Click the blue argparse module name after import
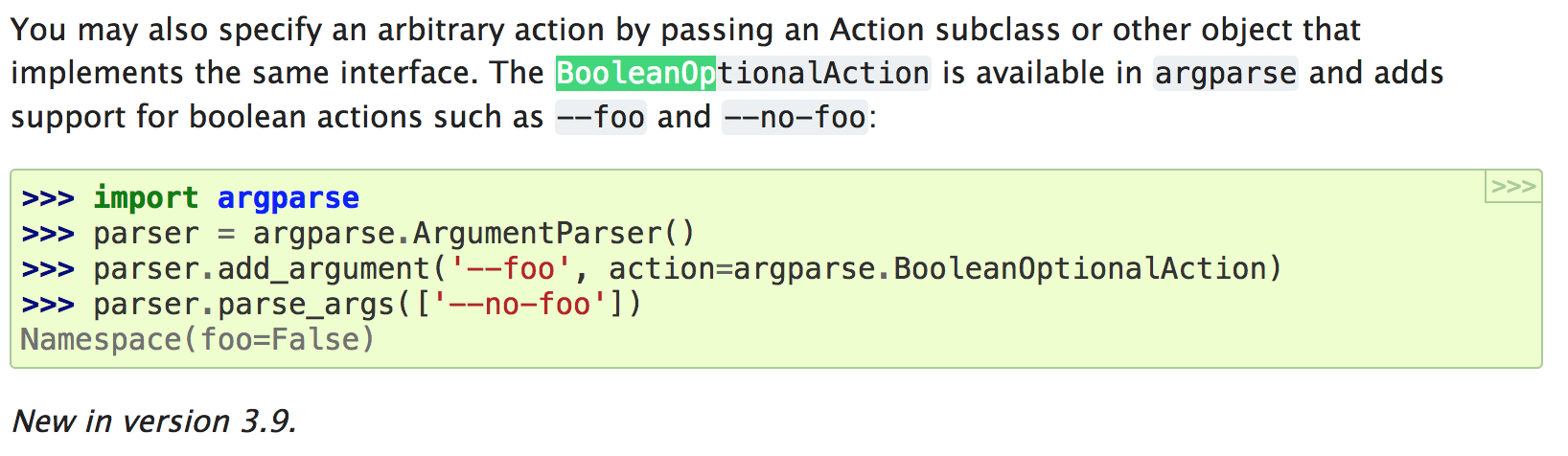Screen dimensions: 1568x456 click(288, 198)
